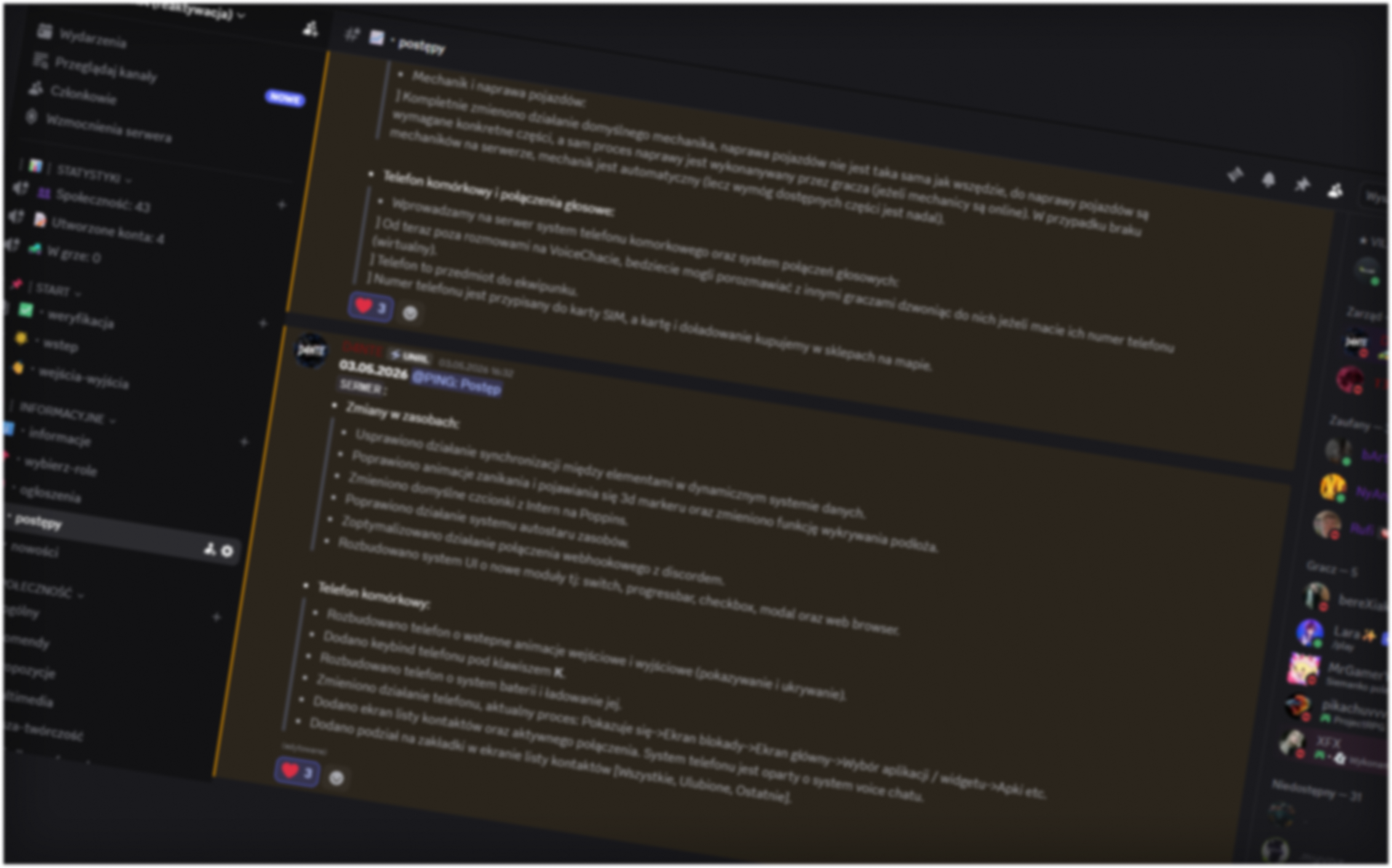Screen dimensions: 1392x868
Task: Open the wejścia-wyjścia channel
Action: tap(84, 378)
